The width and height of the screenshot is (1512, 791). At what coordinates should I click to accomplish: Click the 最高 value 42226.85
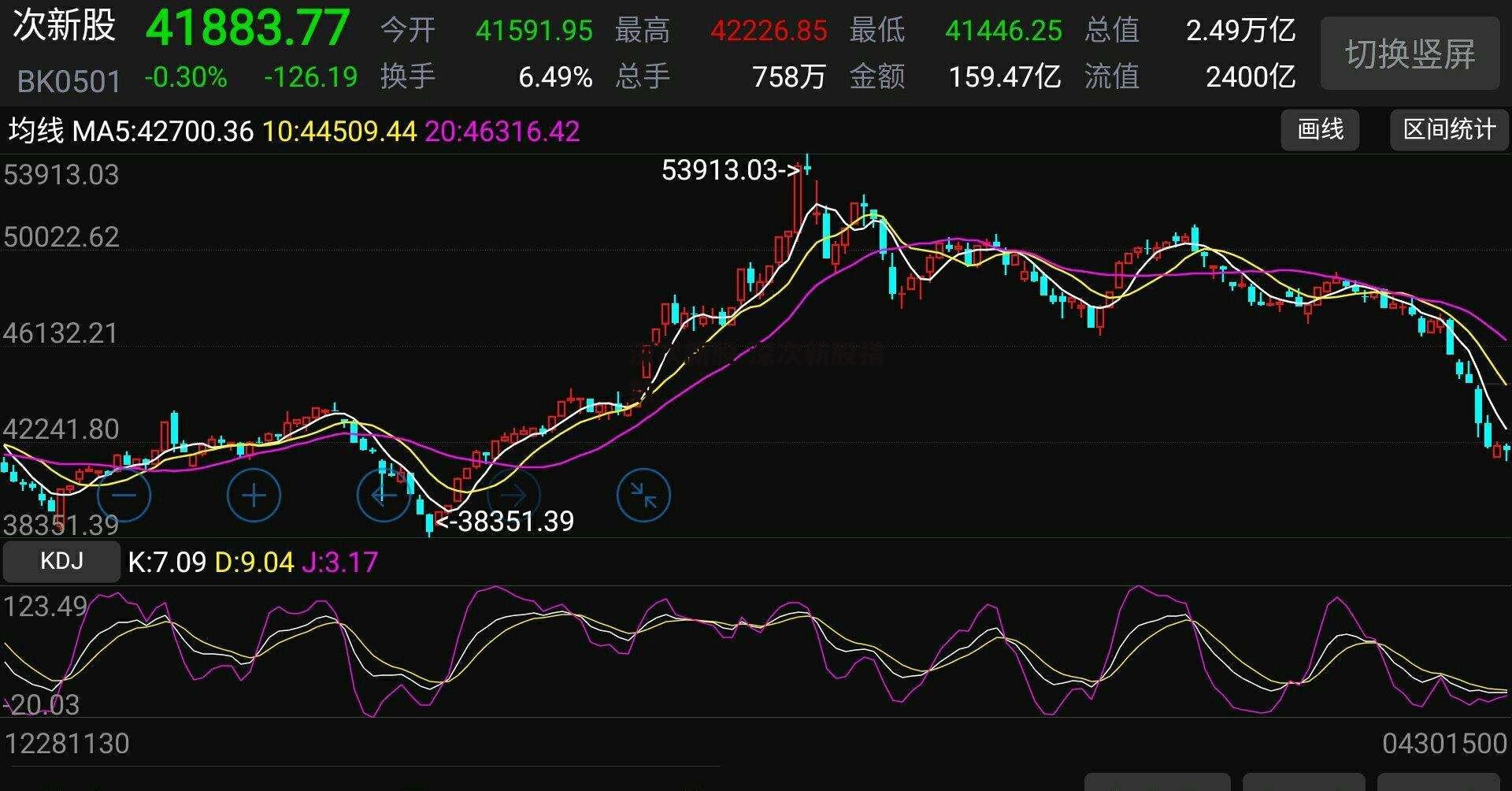coord(769,31)
